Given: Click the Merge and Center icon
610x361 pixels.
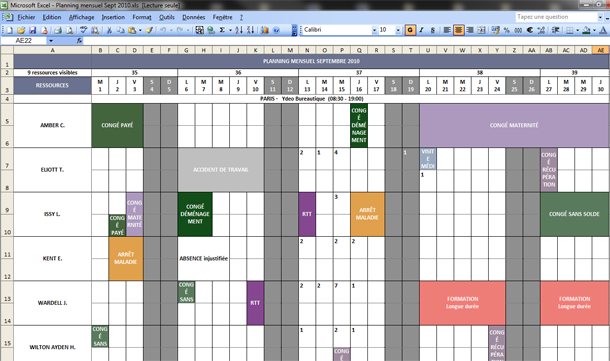Looking at the screenshot, I should click(x=481, y=30).
